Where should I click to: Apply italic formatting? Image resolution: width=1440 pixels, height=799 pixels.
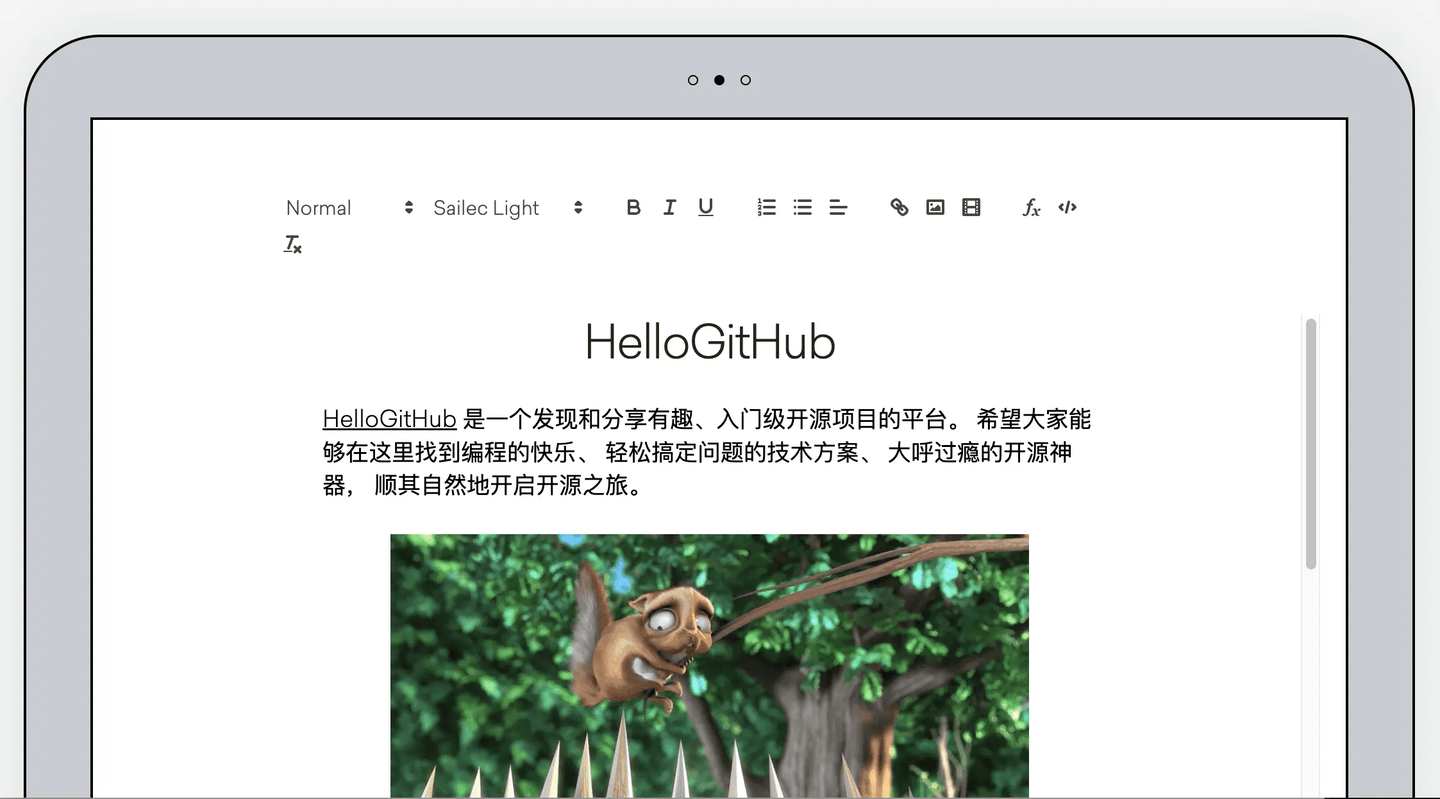pos(669,207)
